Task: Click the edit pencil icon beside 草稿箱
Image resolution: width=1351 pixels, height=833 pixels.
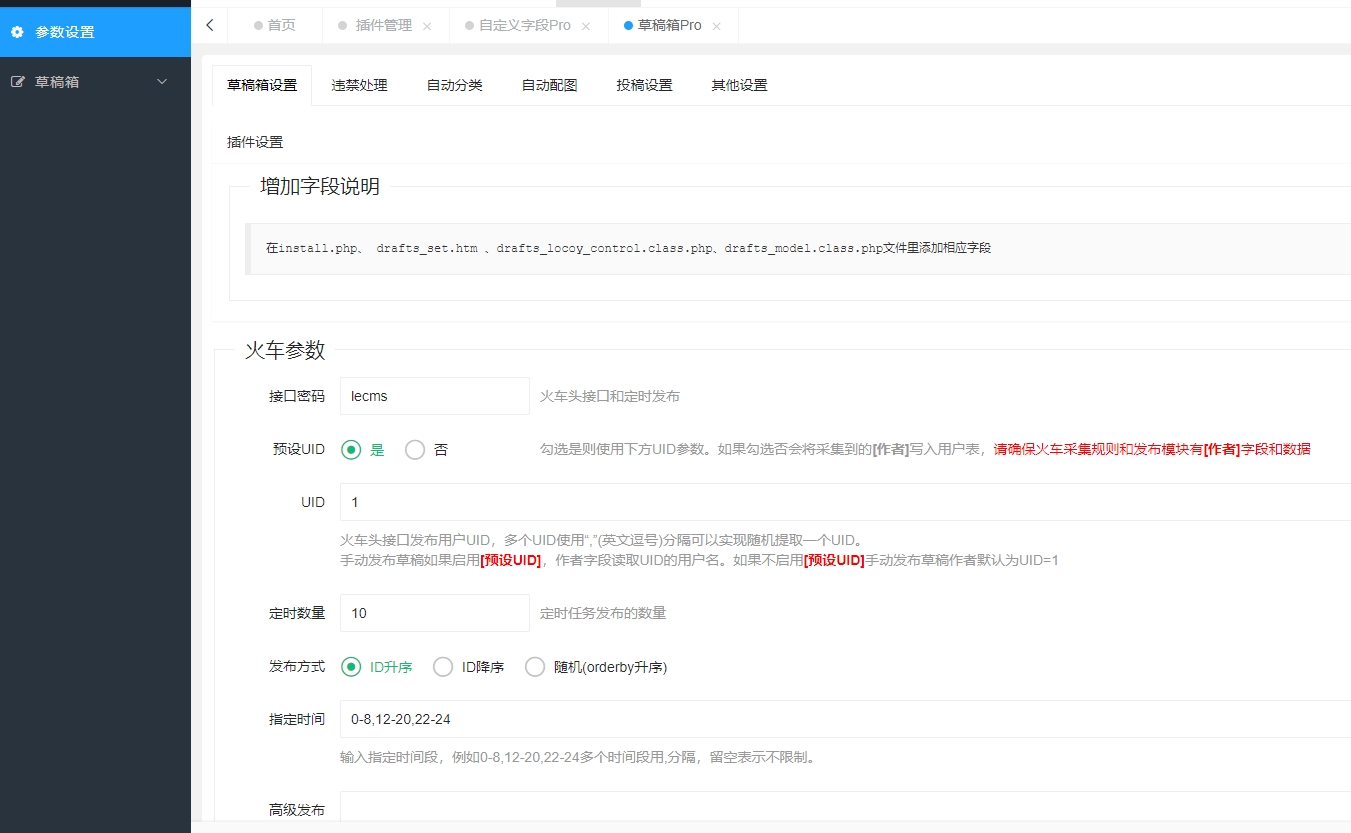Action: (x=17, y=82)
